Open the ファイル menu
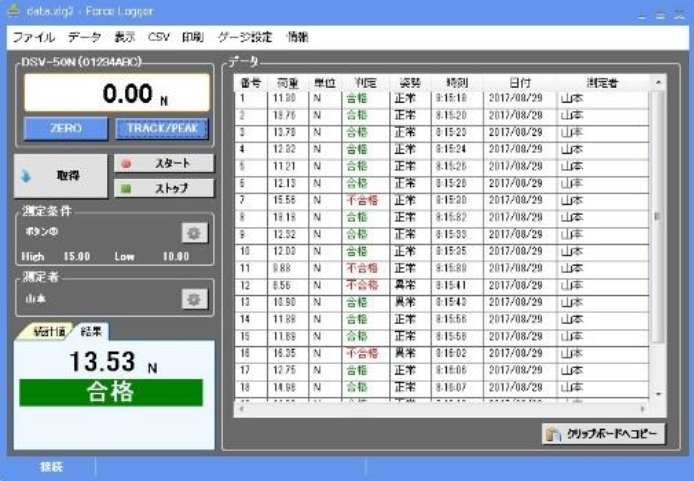Viewport: 694px width, 481px height. (33, 38)
